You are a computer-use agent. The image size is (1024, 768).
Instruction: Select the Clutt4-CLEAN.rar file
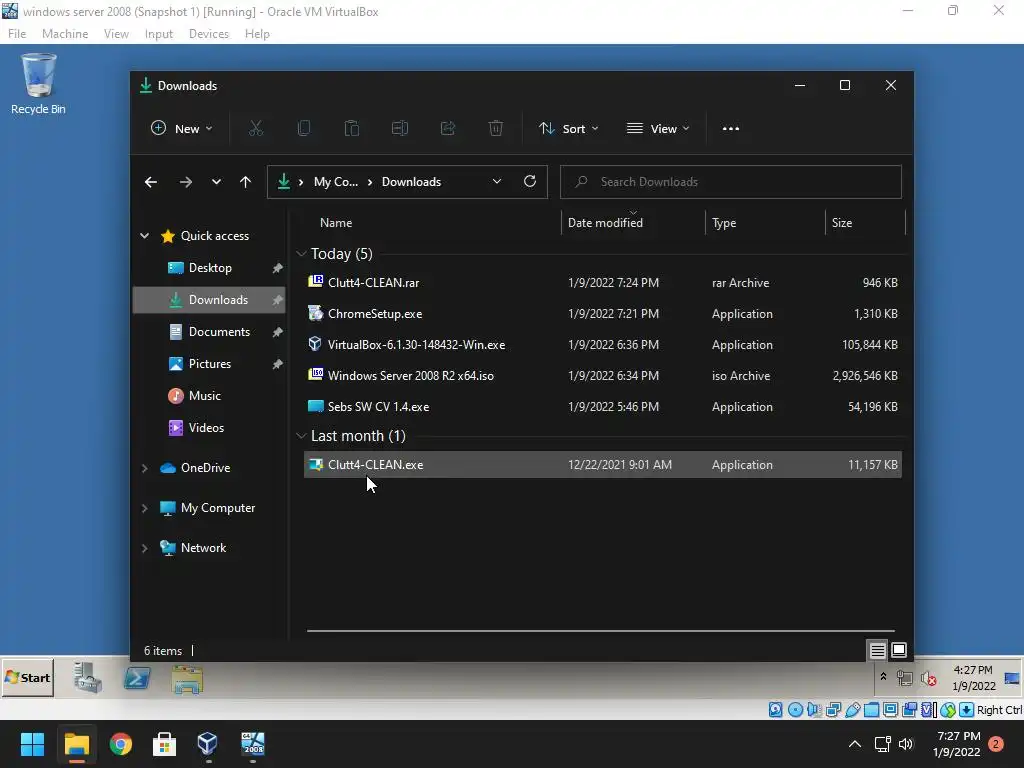(603, 283)
